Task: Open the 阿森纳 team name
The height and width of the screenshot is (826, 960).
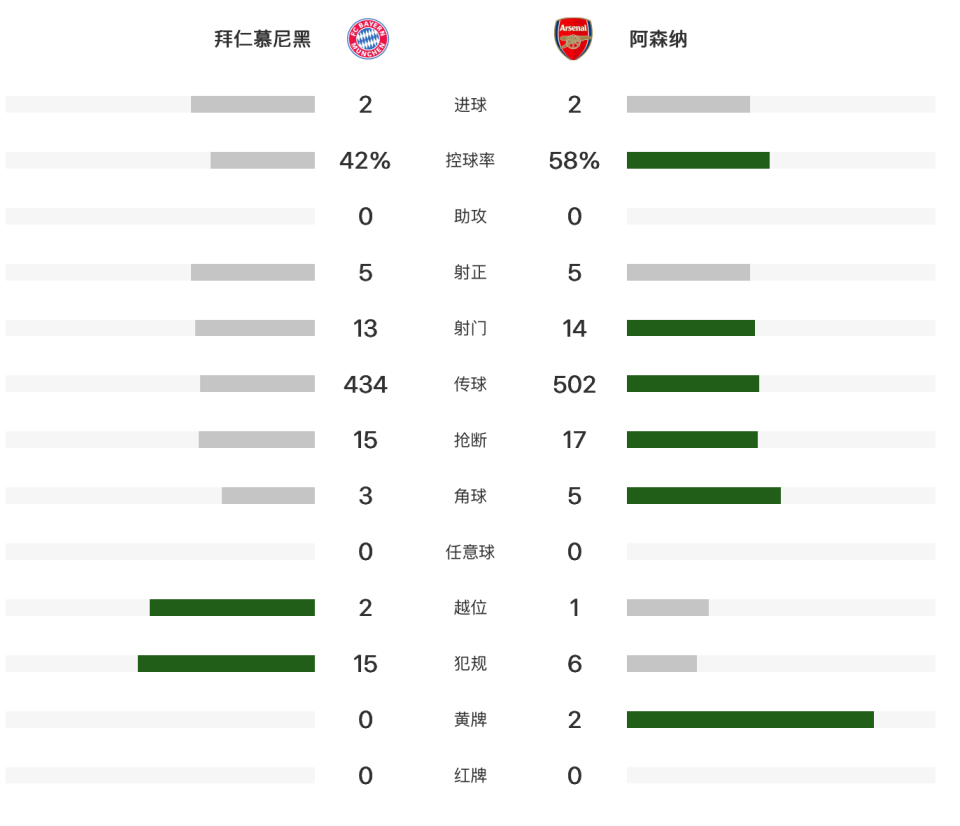Action: pos(658,39)
